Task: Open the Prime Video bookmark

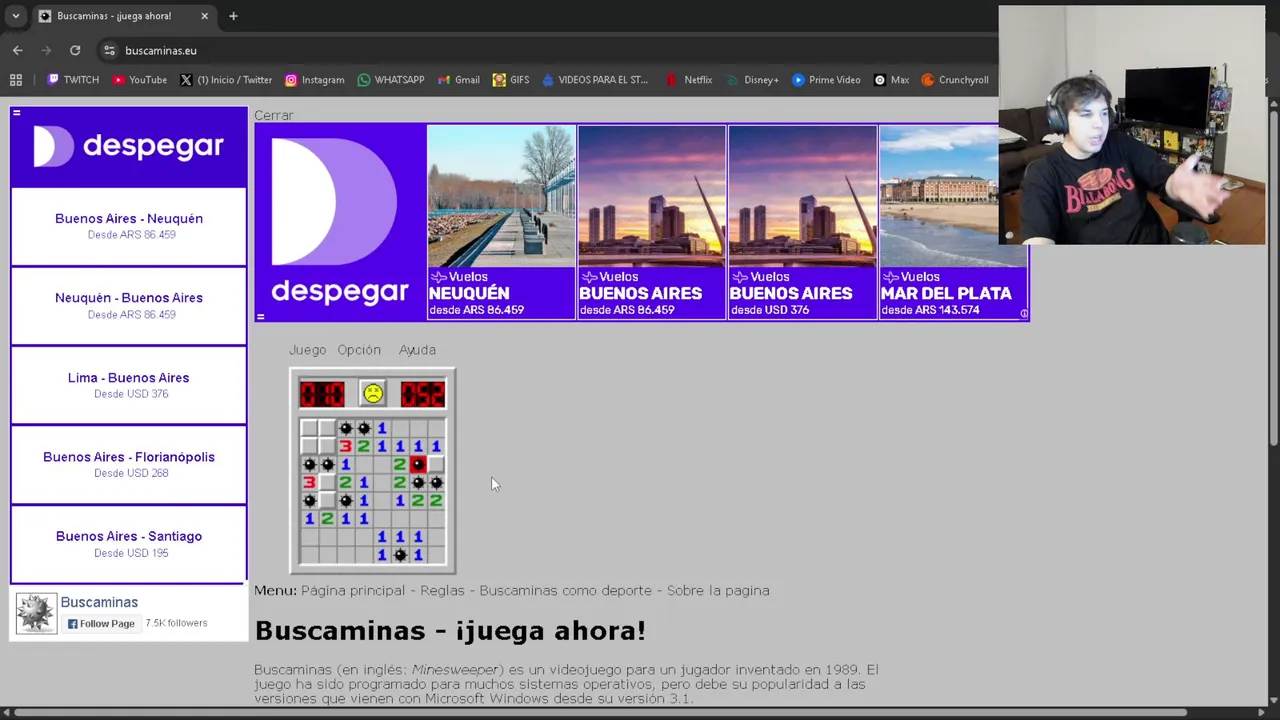Action: 826,80
